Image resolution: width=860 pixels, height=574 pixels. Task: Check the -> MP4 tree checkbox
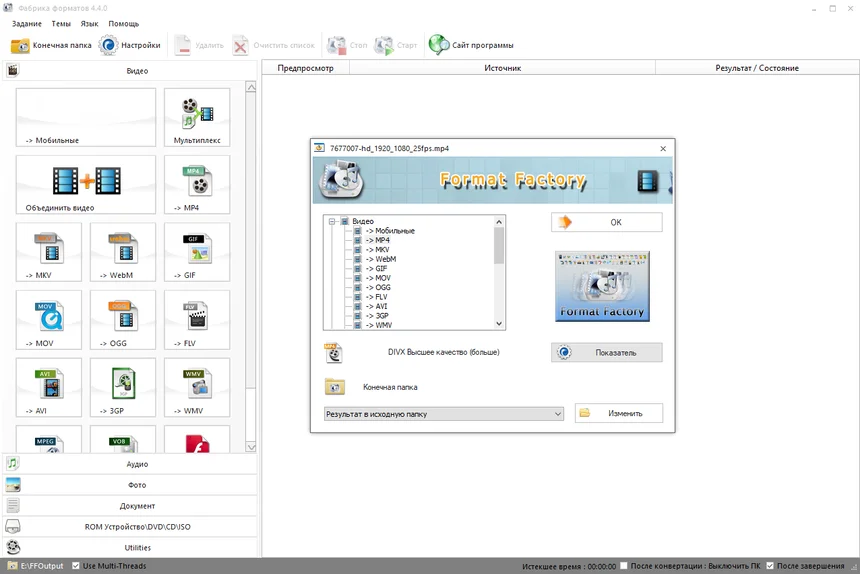tap(358, 240)
